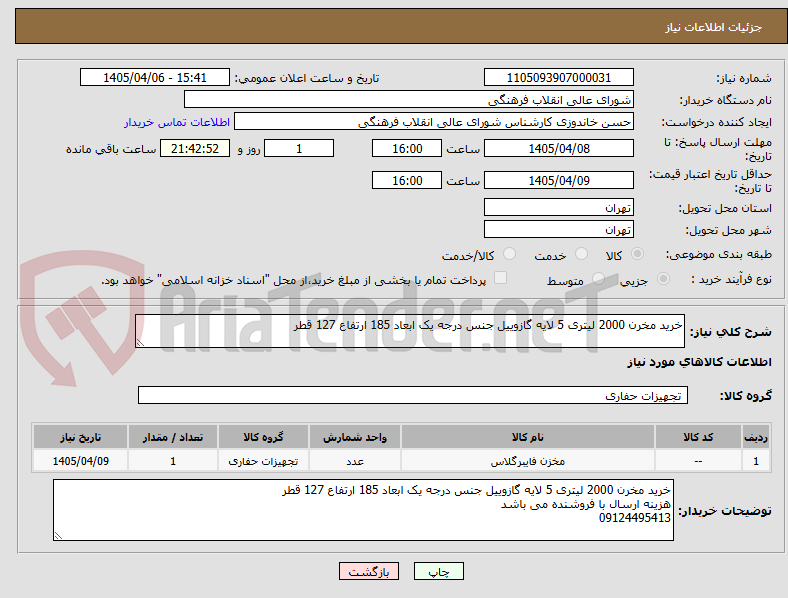
Task: Click the استان محل تحویل field تهران
Action: 558,207
